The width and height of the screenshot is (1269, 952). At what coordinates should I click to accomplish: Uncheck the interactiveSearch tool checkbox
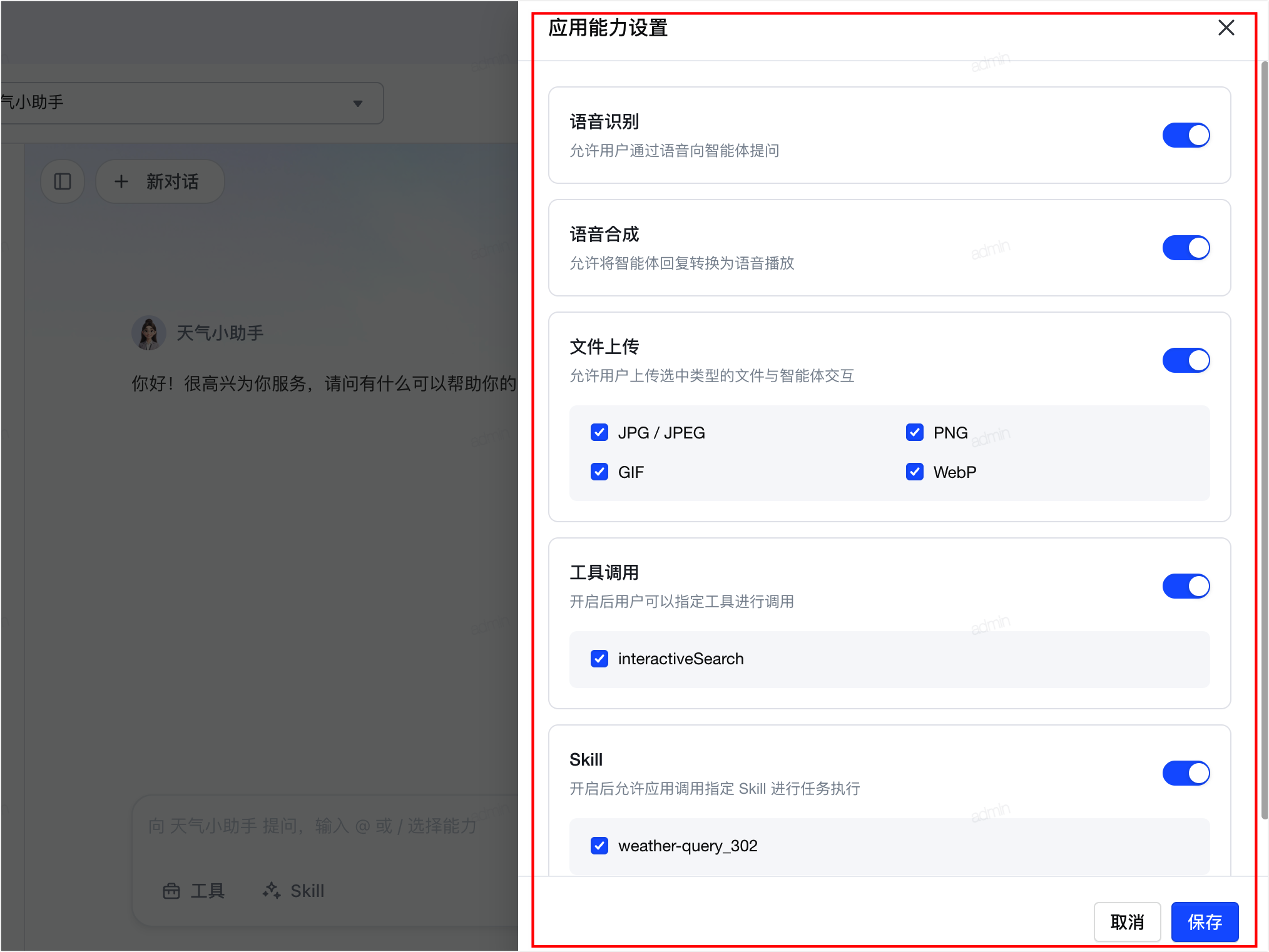[599, 659]
